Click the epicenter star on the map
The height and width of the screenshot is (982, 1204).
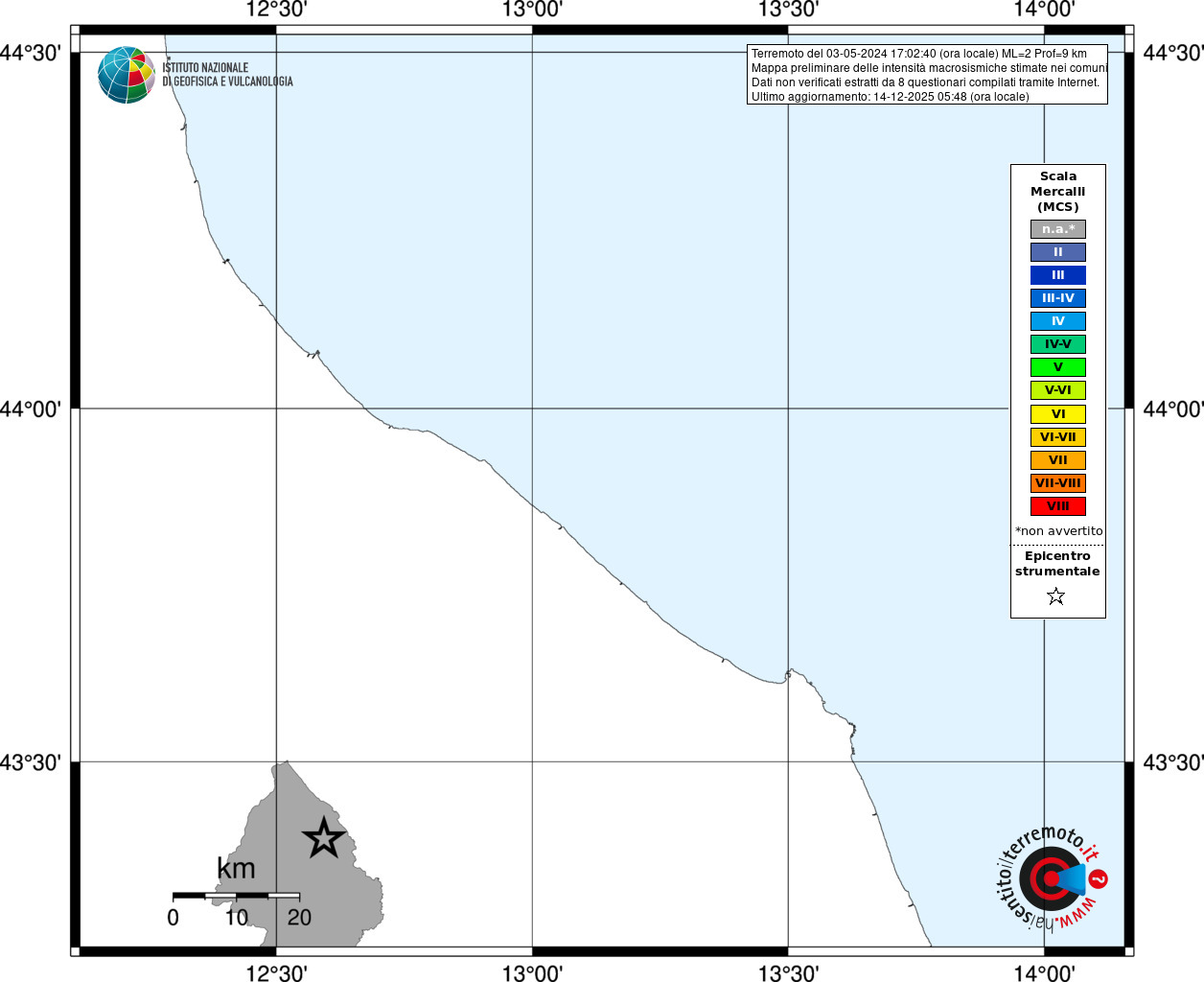[324, 838]
